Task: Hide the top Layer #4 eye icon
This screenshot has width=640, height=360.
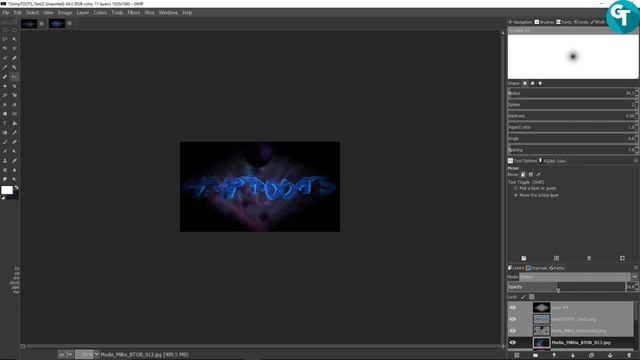Action: (x=513, y=307)
